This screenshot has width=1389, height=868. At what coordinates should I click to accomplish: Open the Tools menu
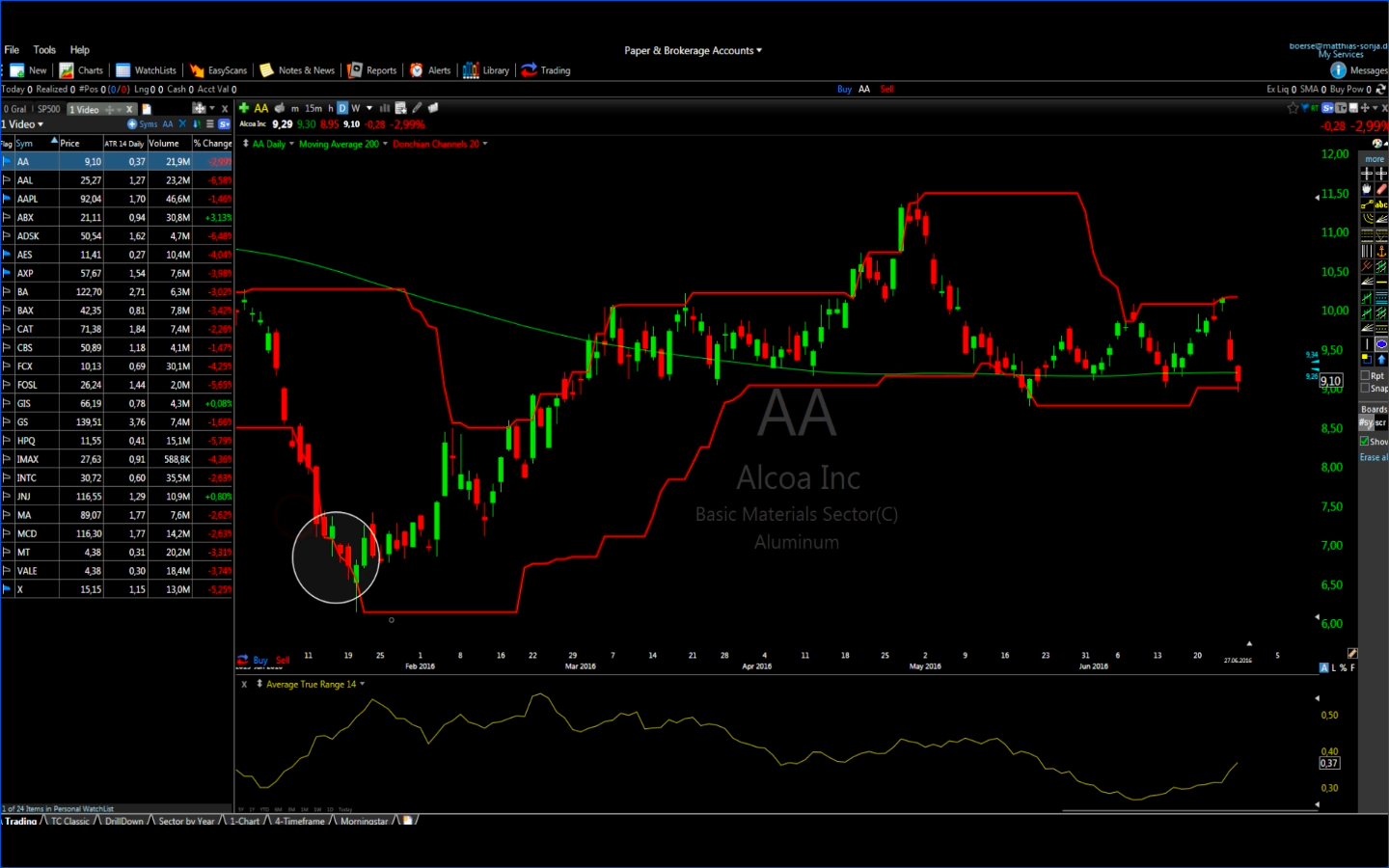click(44, 50)
